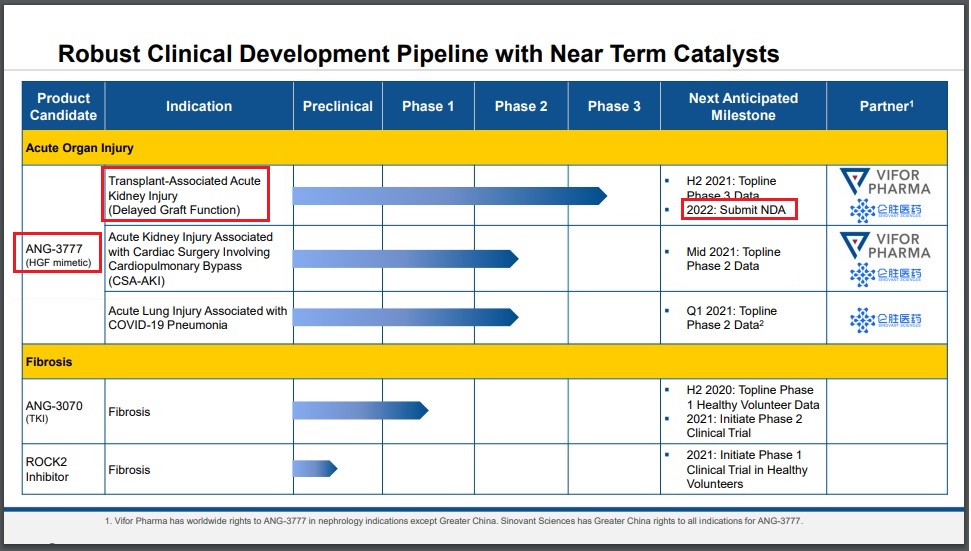Click the Partner column header
Viewport: 971px width, 551px height.
point(887,107)
